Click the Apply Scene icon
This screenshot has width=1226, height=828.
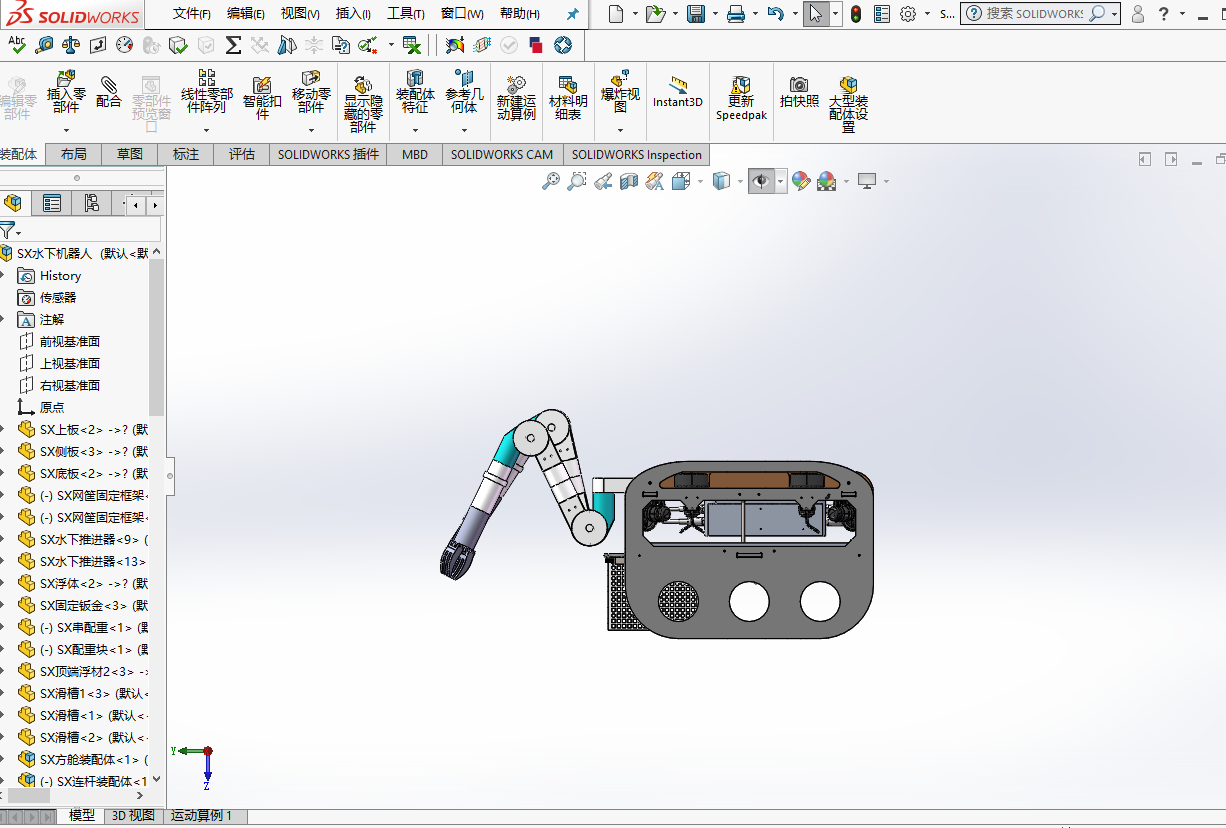826,181
